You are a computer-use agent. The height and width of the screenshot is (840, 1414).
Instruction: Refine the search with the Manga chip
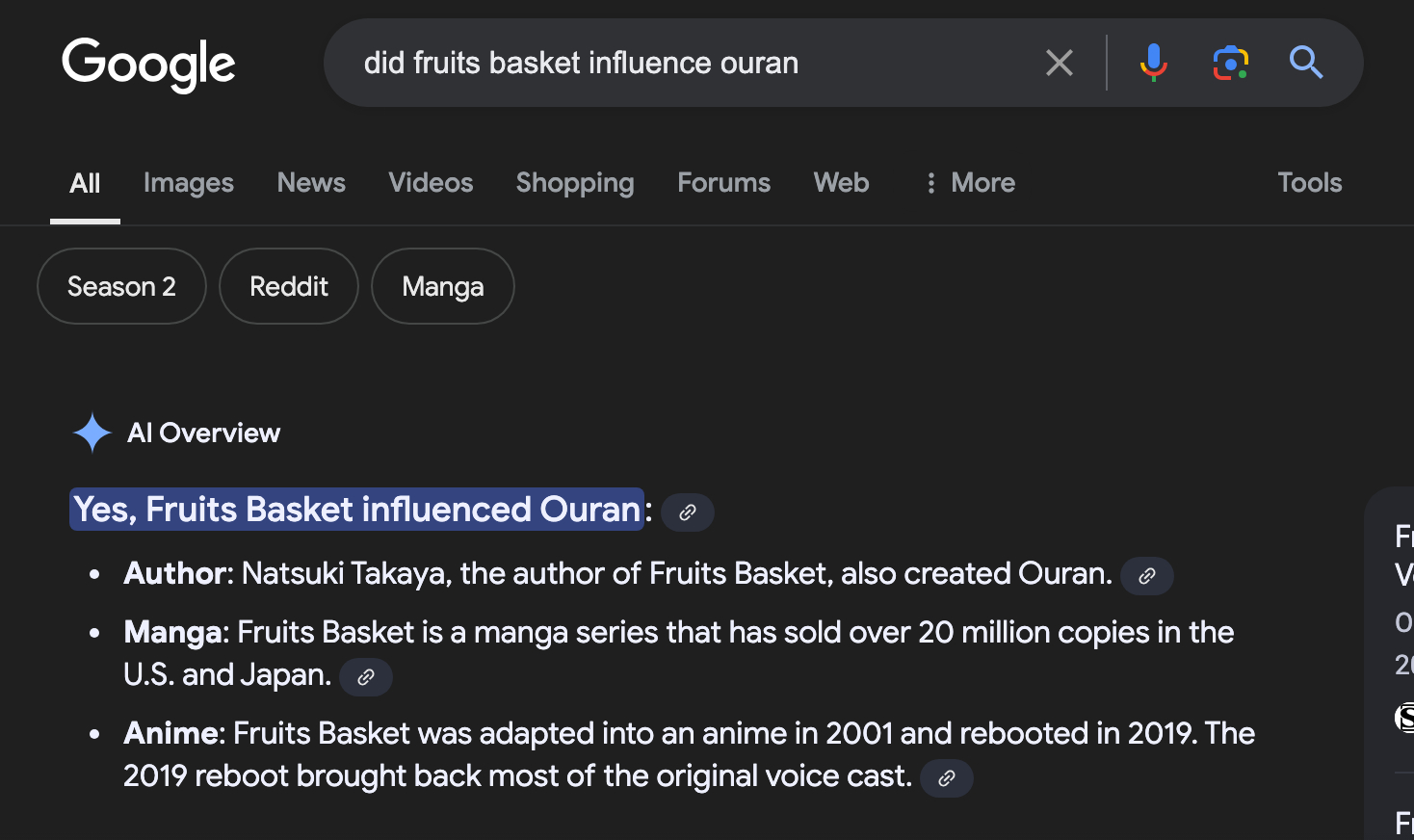[x=443, y=286]
